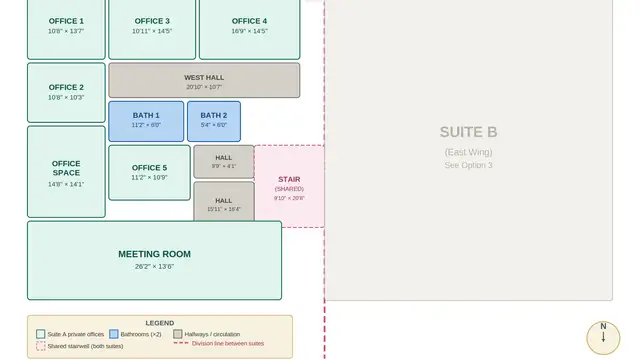Select the Suite B east wing area

(469, 149)
